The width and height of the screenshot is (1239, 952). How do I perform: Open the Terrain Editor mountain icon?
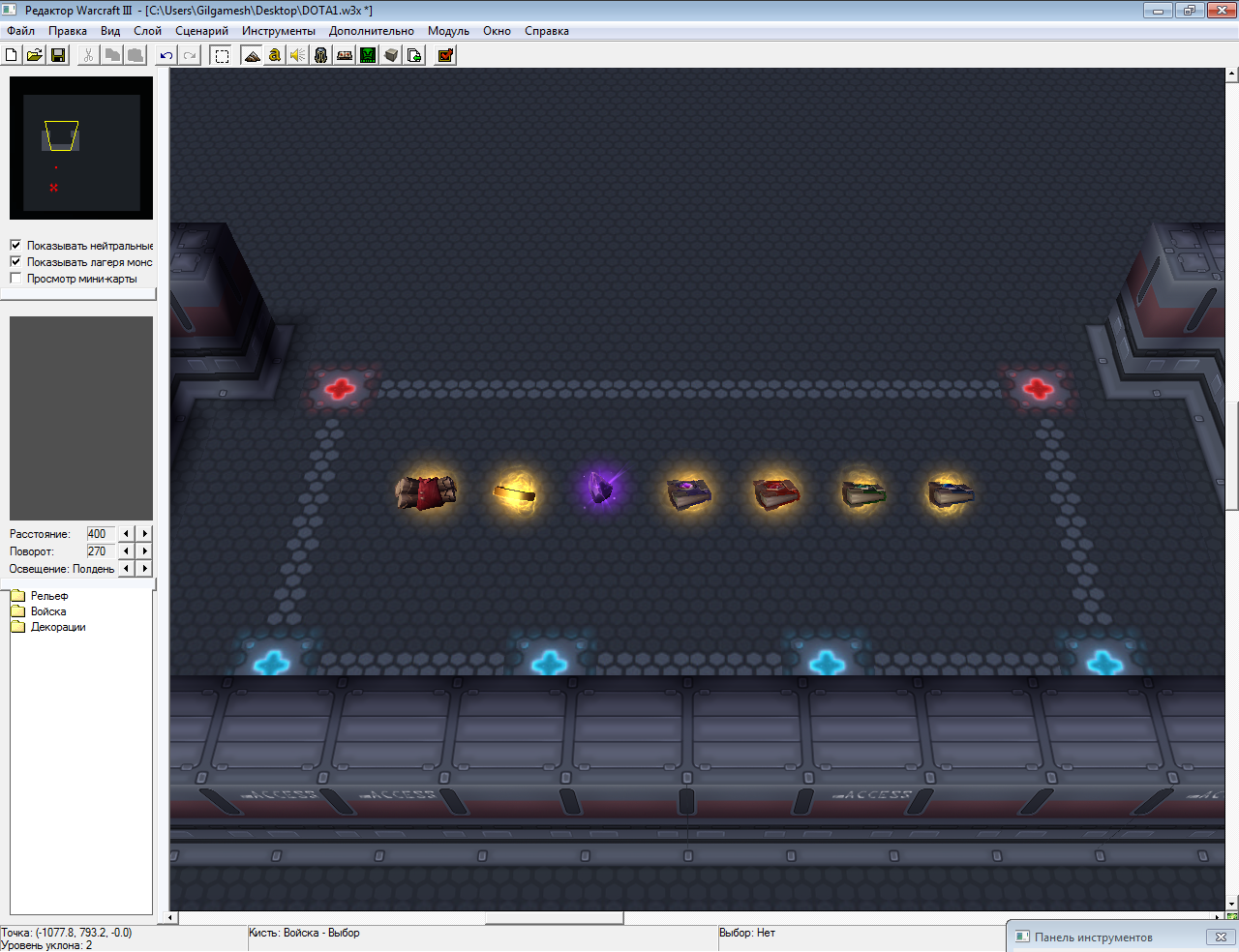coord(252,55)
